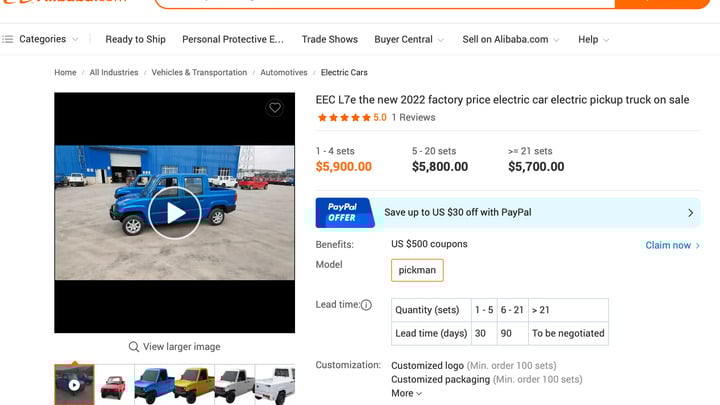Click the lead time info icon
The image size is (720, 405).
click(366, 305)
